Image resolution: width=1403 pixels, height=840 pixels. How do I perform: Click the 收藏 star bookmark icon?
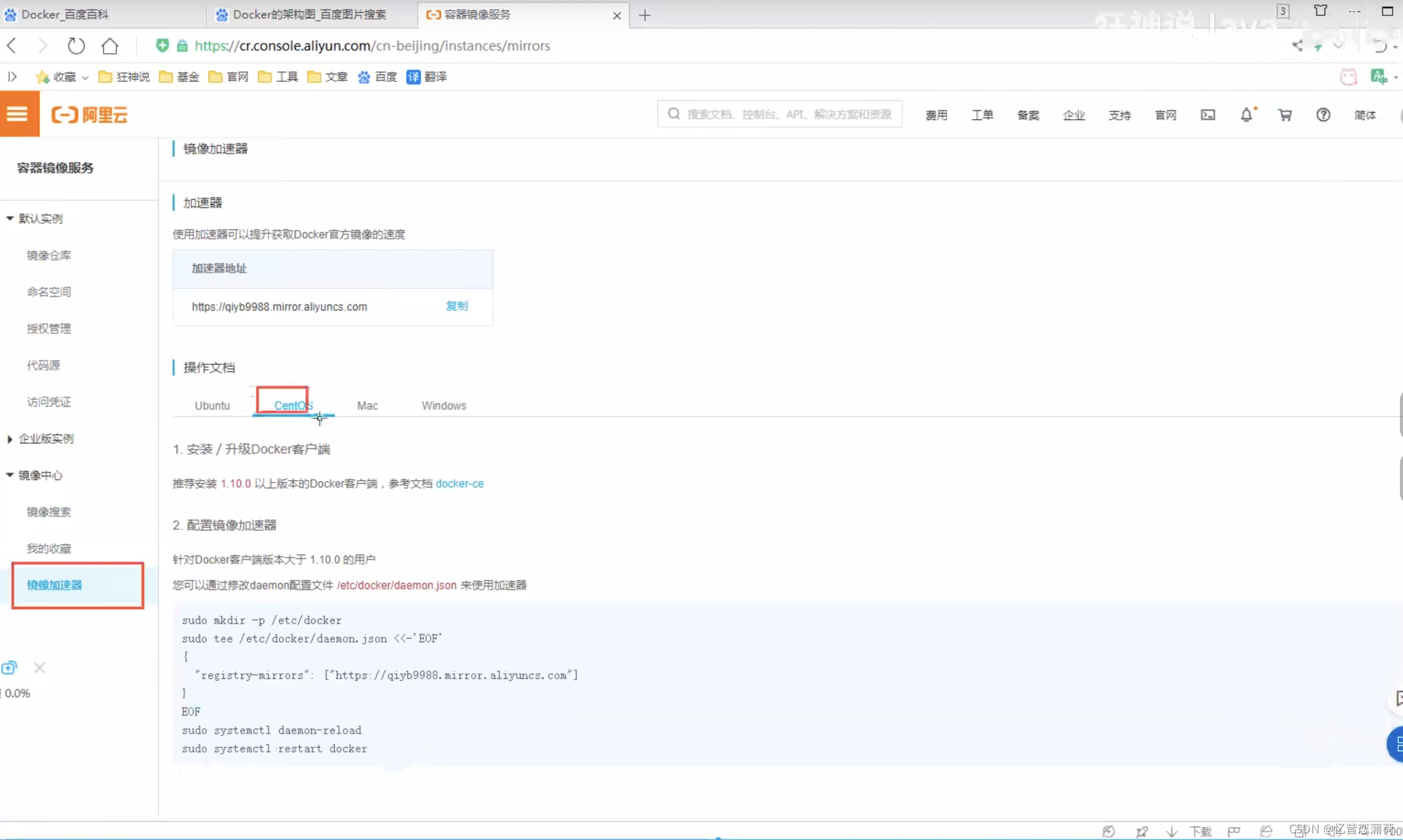click(x=42, y=77)
